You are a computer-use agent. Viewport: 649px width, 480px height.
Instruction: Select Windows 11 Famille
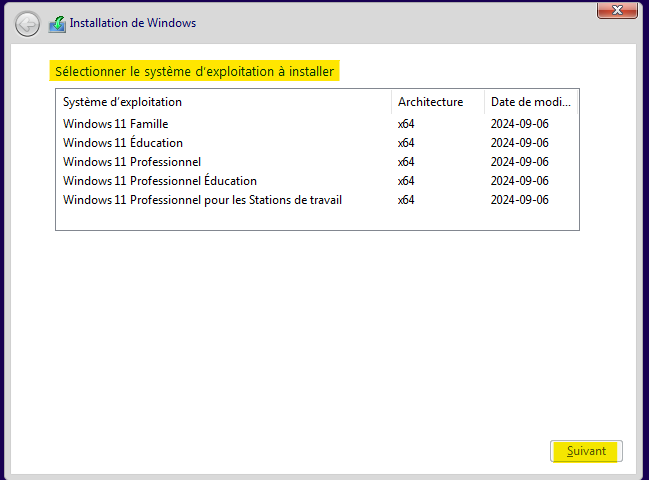(115, 124)
